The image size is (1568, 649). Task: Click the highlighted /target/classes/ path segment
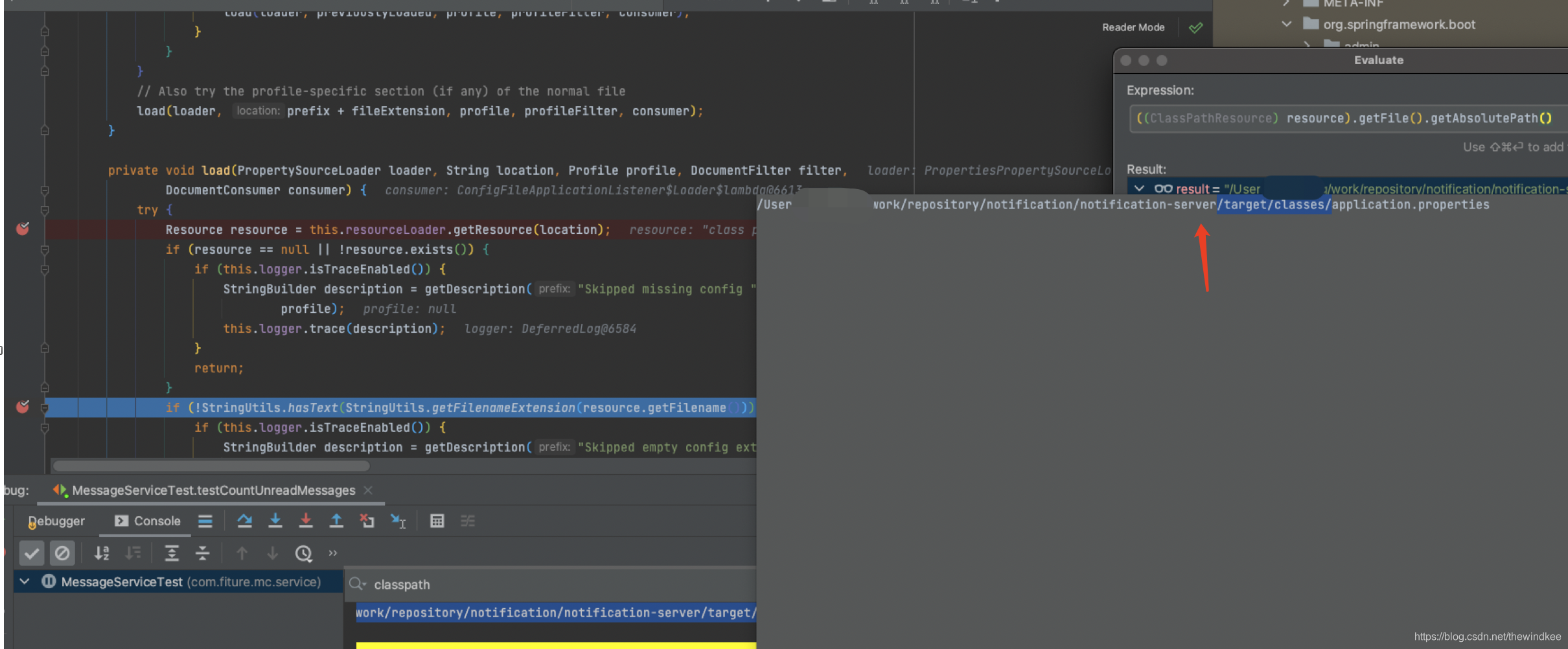click(x=1274, y=205)
